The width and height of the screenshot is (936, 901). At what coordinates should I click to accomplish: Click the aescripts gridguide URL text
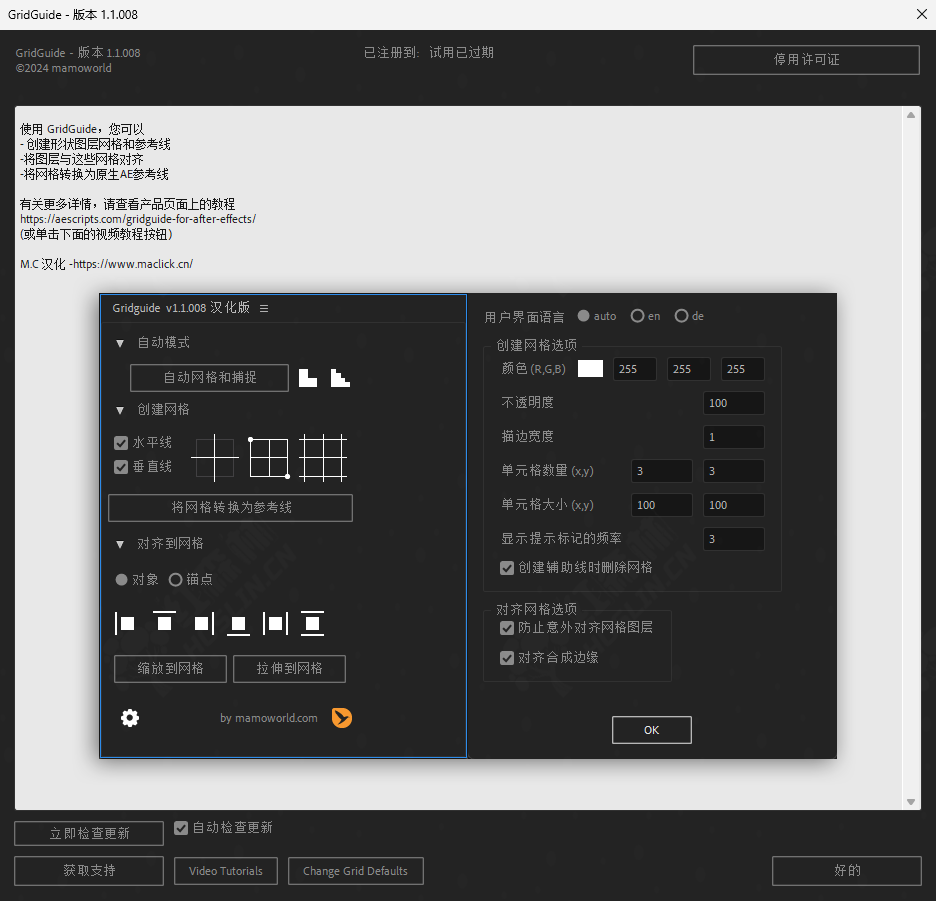[x=138, y=219]
